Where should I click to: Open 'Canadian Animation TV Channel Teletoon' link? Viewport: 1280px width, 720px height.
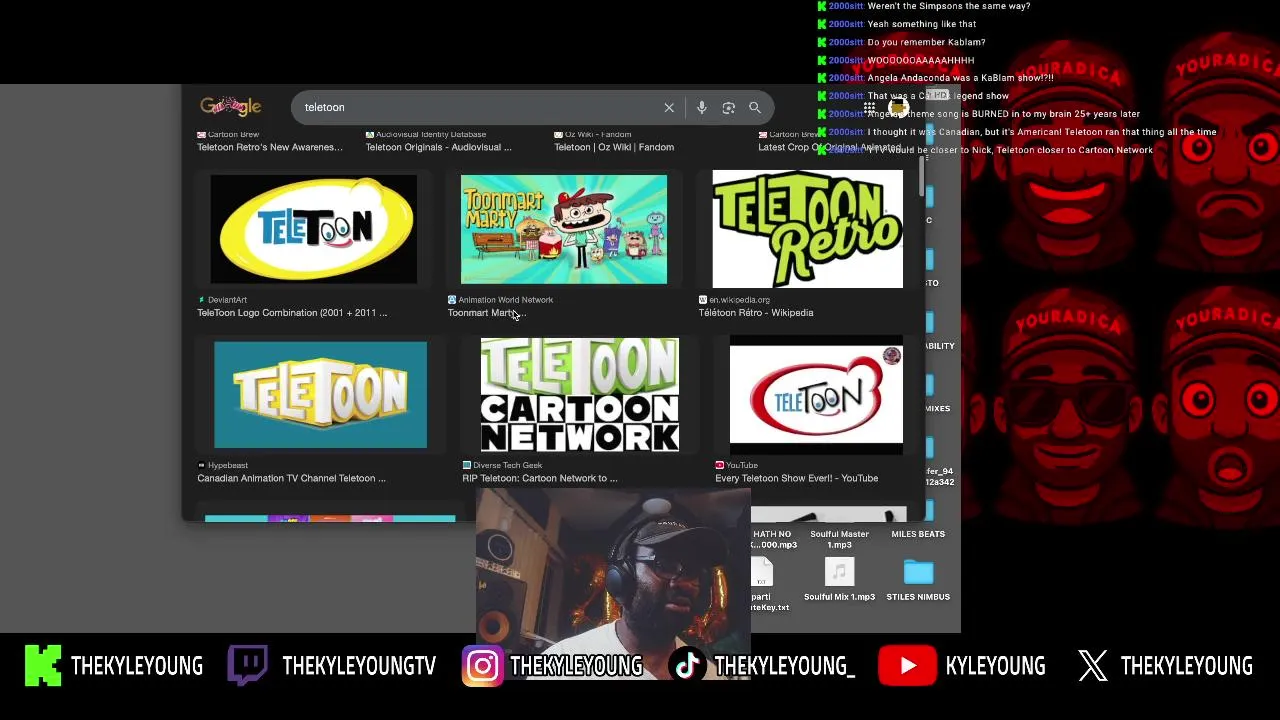tap(291, 478)
